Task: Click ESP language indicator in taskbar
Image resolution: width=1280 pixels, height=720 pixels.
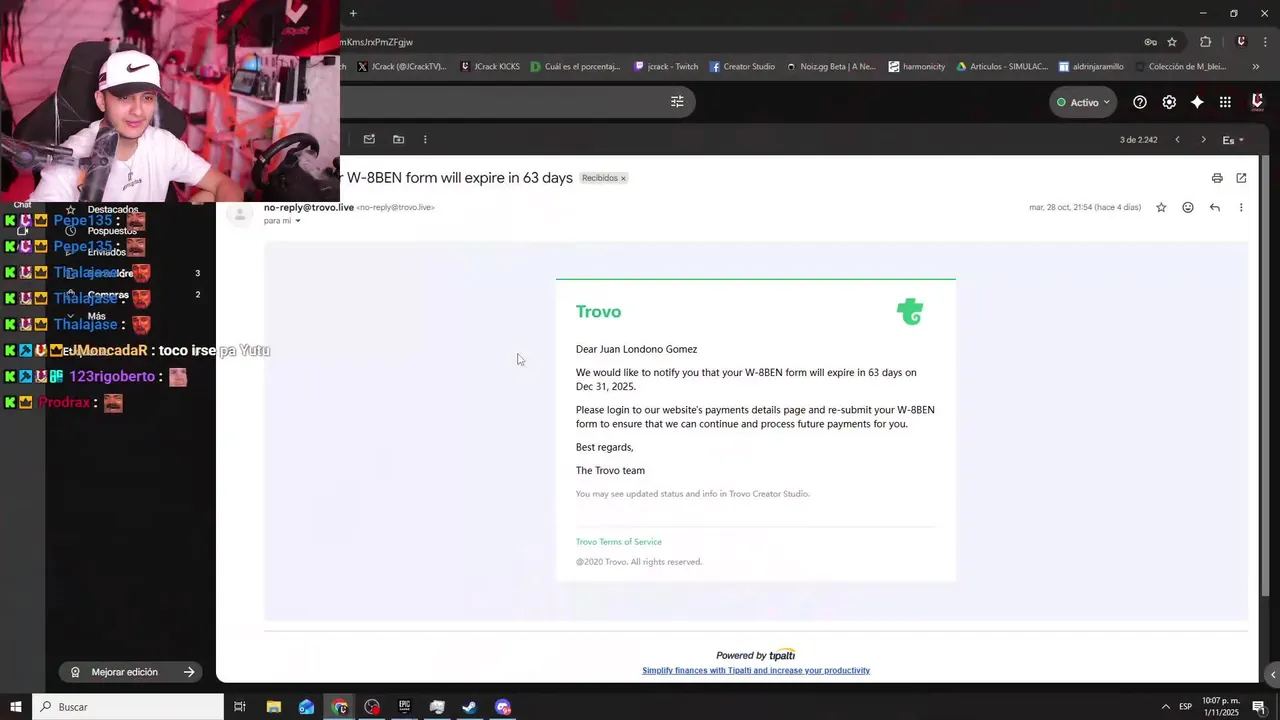Action: pyautogui.click(x=1185, y=707)
